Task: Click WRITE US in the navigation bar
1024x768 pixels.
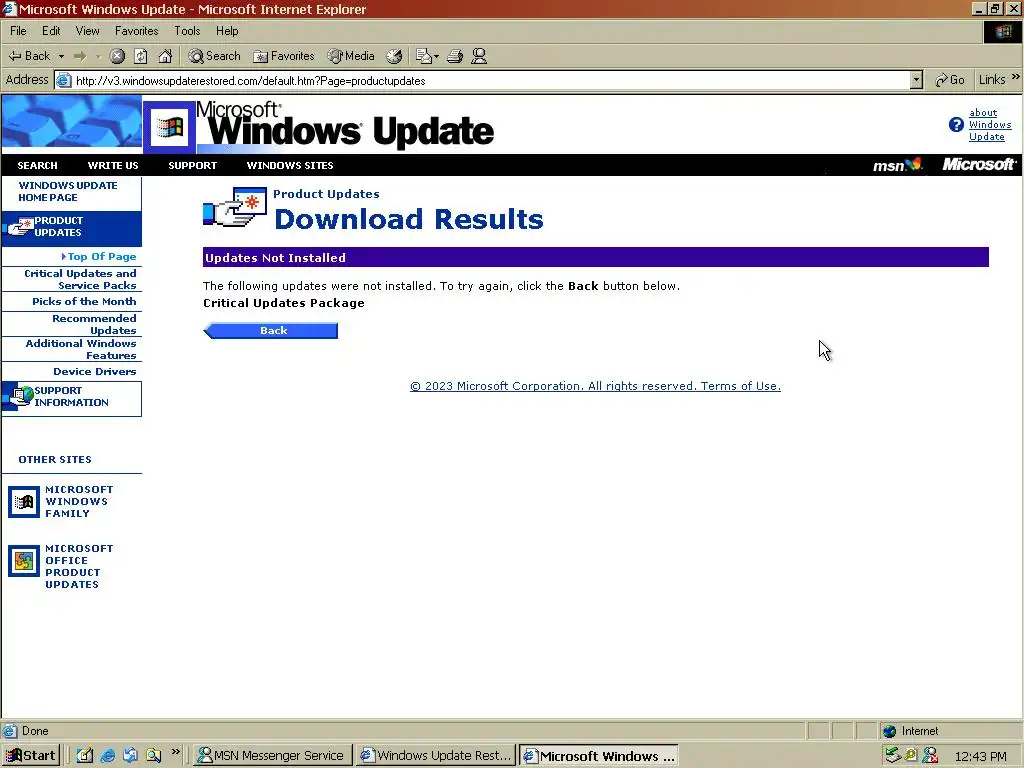Action: coord(113,166)
